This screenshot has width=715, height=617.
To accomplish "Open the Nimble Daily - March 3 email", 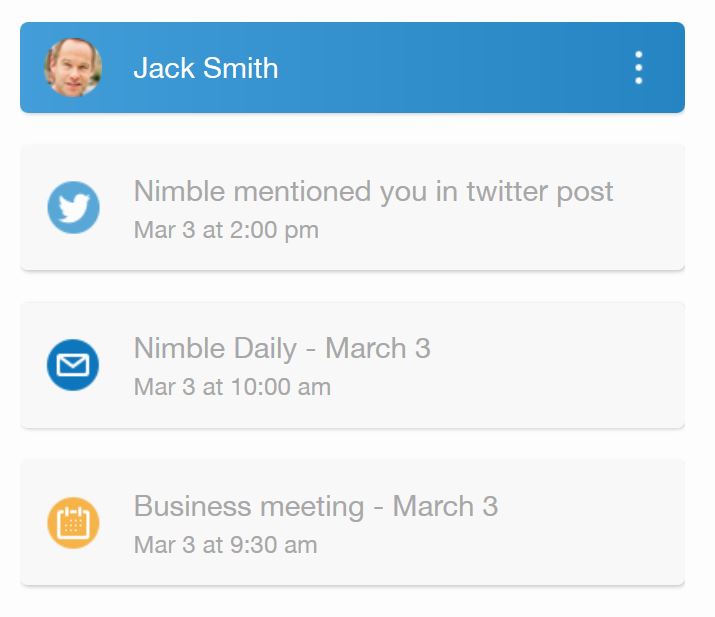I will [282, 349].
